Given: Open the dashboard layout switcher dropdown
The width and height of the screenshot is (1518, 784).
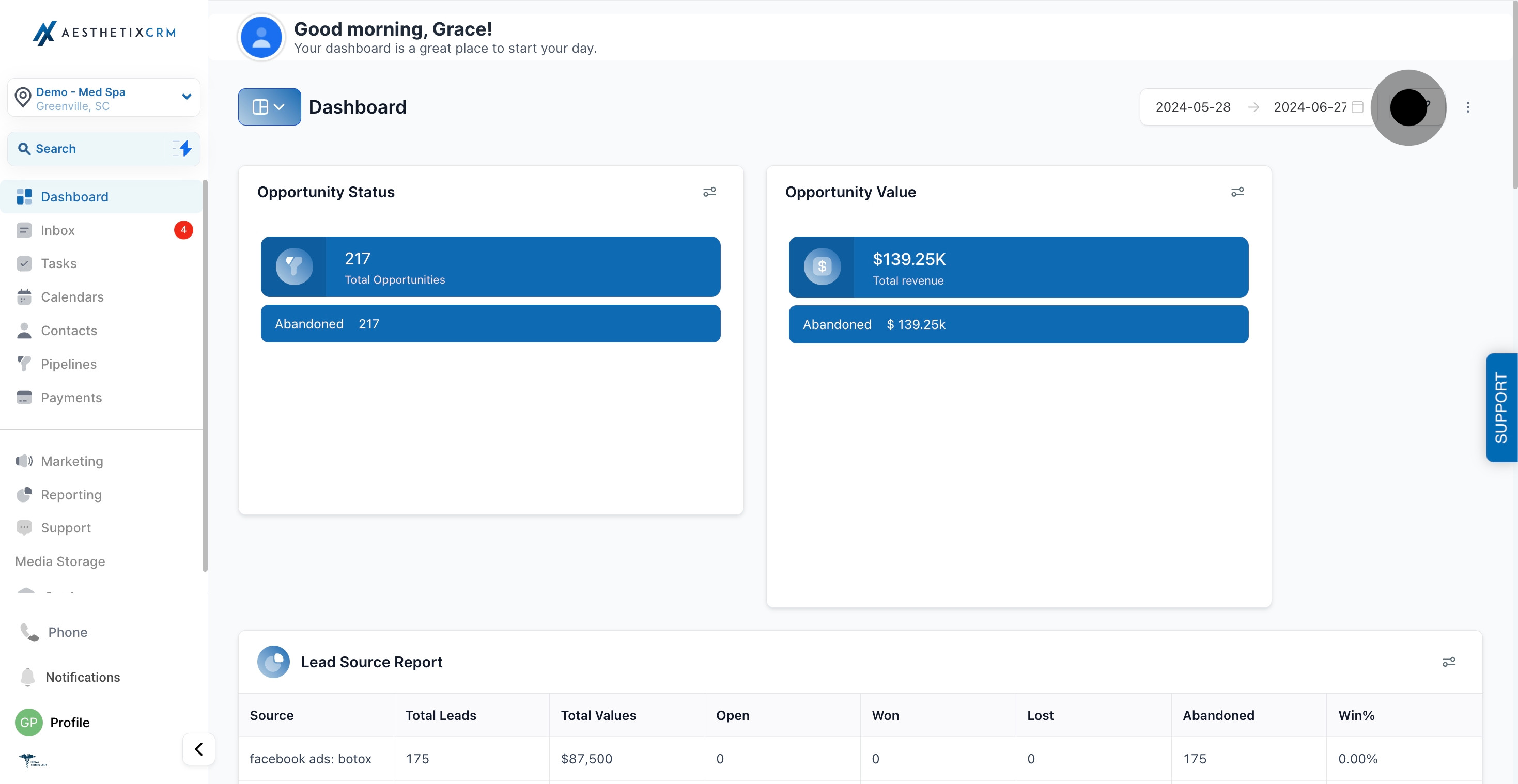Looking at the screenshot, I should click(x=269, y=106).
